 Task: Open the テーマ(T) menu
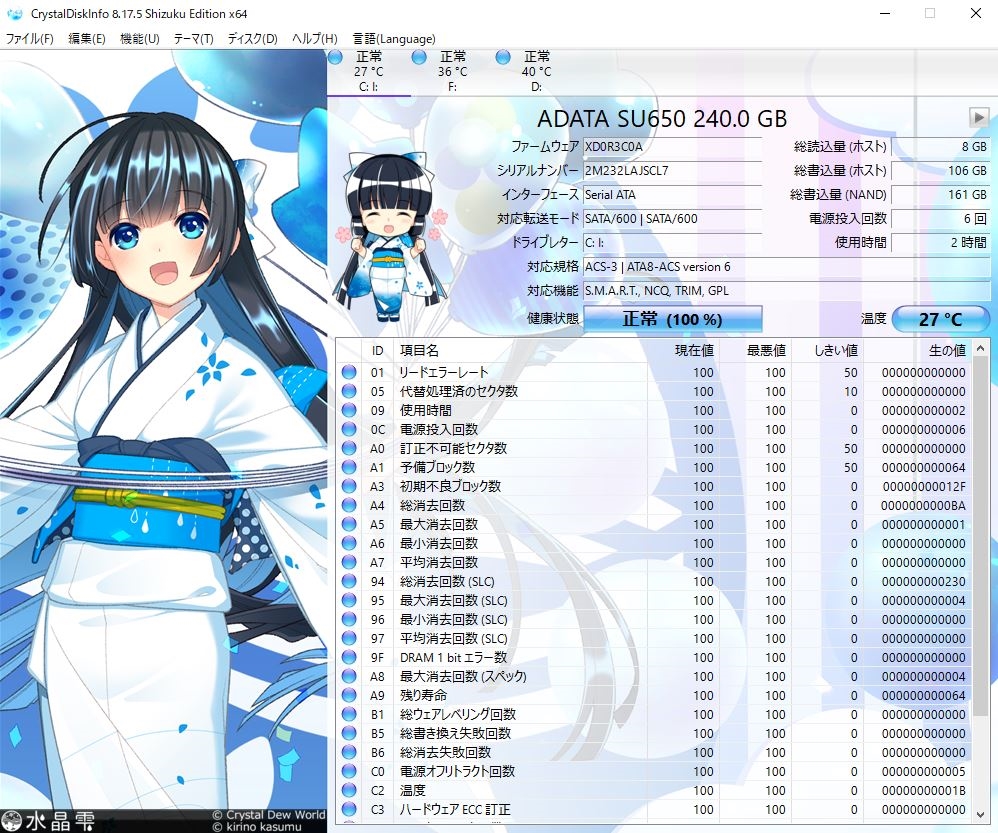[x=193, y=39]
